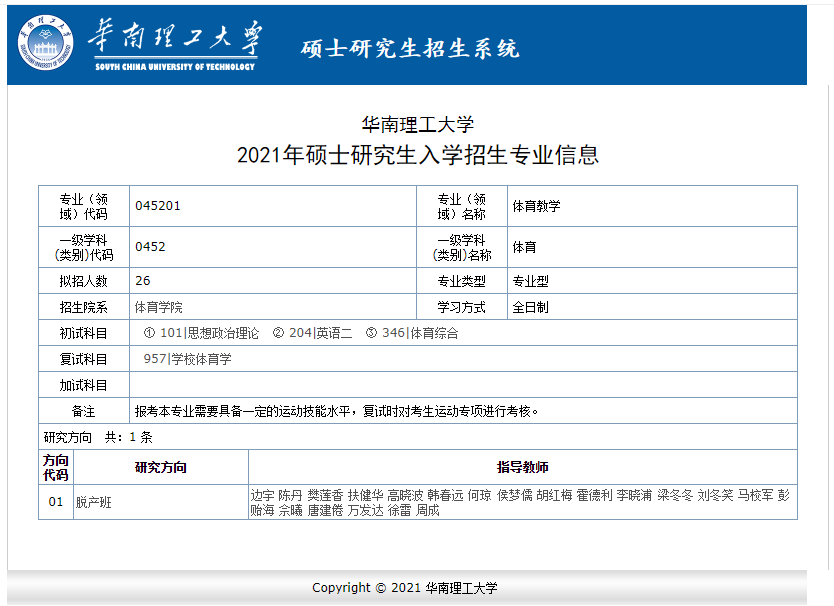Select the 初试科目 row label
The width and height of the screenshot is (834, 606).
click(84, 333)
